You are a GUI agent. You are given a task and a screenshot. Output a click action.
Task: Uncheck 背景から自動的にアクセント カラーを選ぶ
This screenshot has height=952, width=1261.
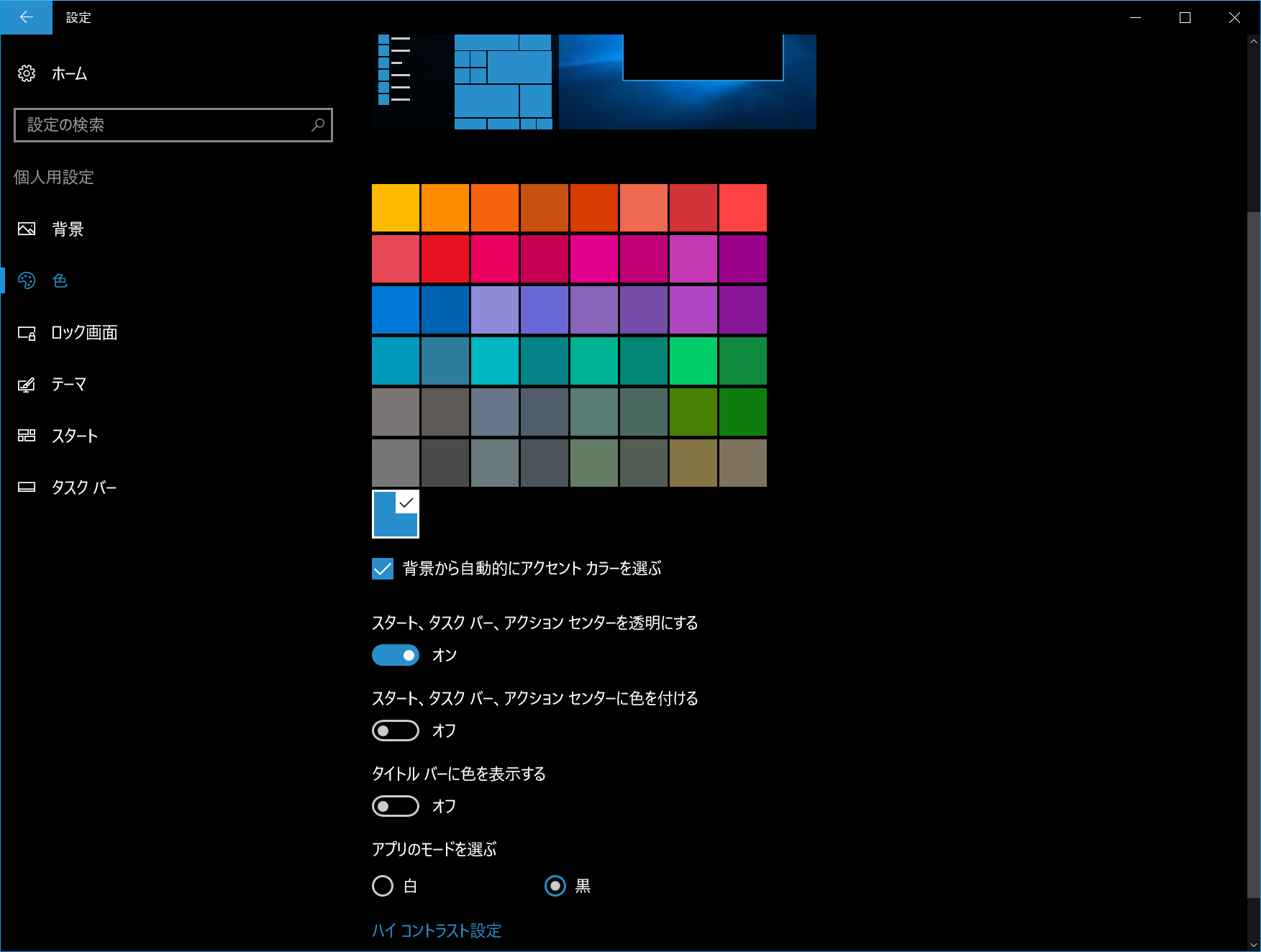[x=383, y=569]
